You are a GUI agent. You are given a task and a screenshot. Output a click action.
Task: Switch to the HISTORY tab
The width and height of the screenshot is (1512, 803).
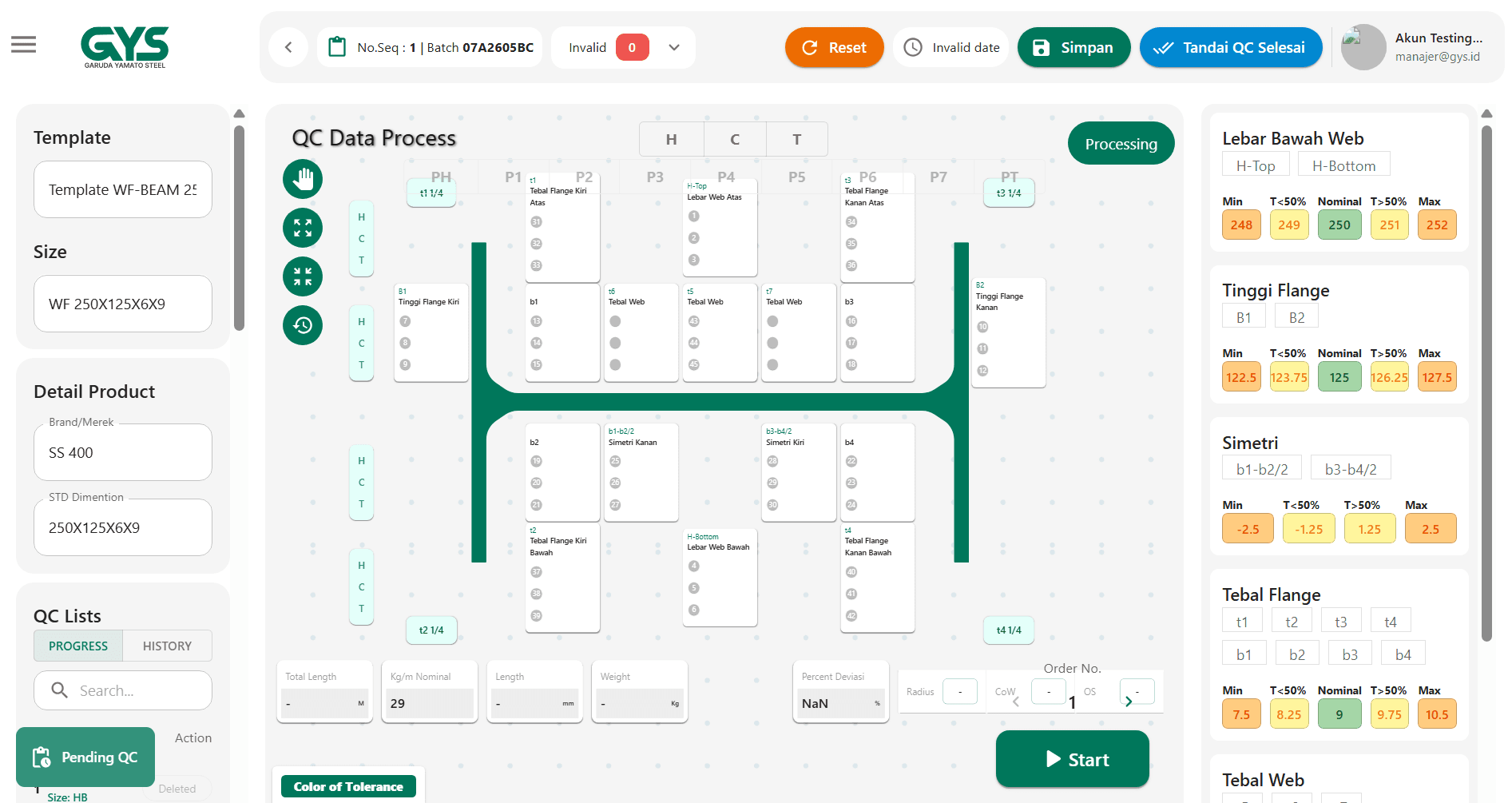[167, 646]
